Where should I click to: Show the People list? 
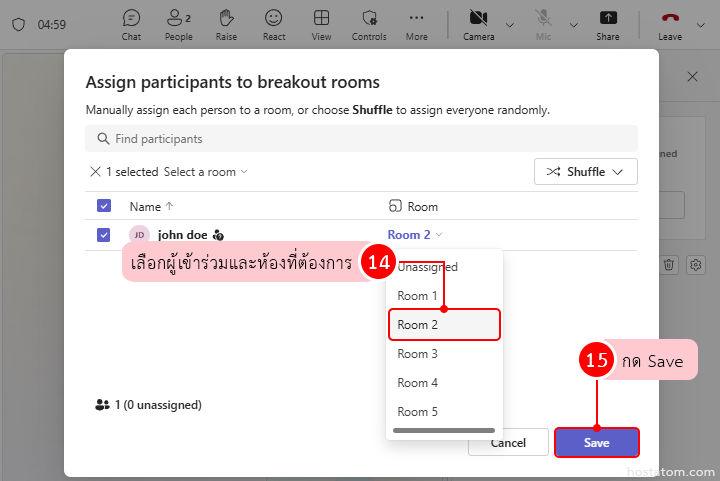(x=179, y=23)
